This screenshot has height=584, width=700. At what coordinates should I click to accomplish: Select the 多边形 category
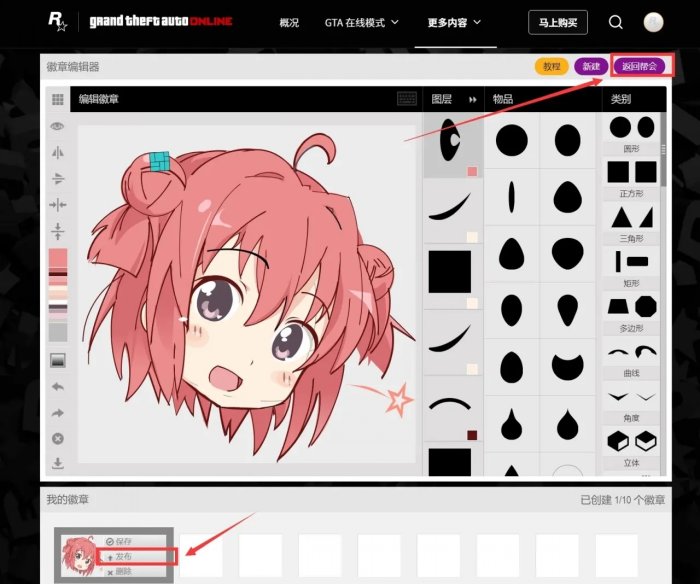click(x=631, y=313)
